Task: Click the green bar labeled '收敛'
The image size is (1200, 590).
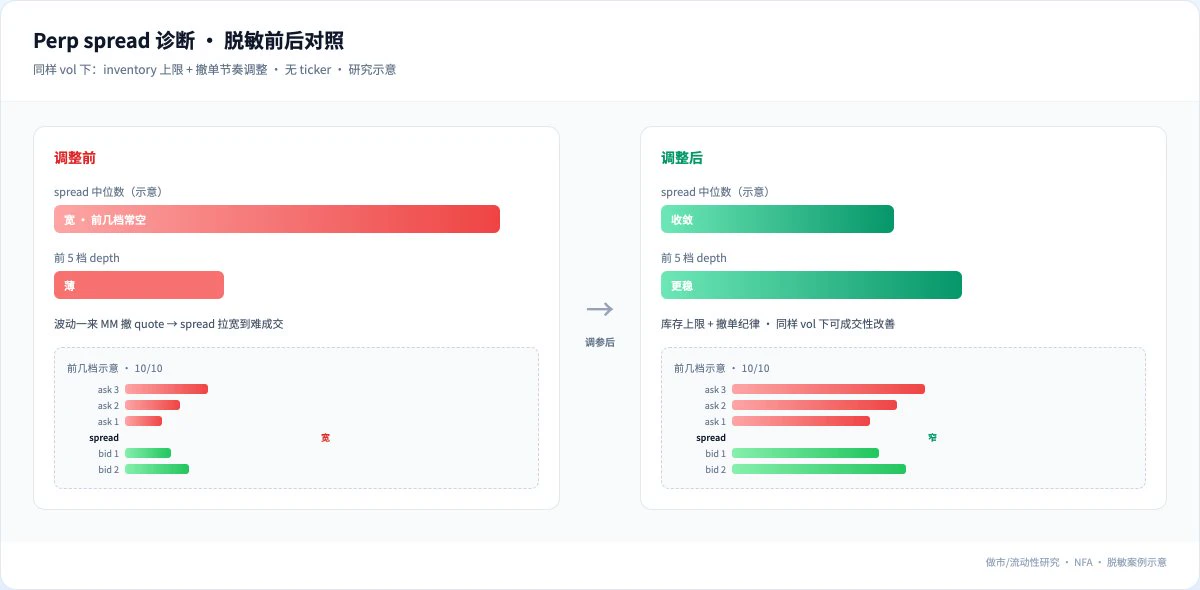Action: coord(777,219)
